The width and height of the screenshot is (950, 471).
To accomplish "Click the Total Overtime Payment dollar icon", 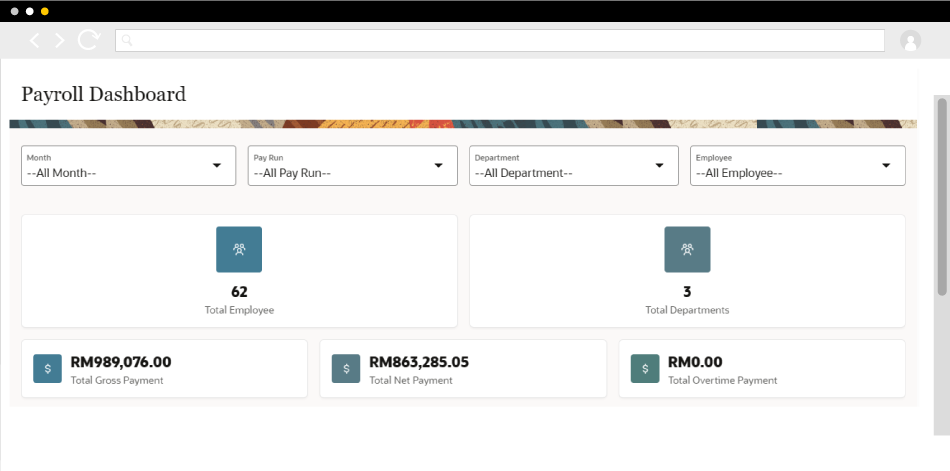I will pos(645,369).
